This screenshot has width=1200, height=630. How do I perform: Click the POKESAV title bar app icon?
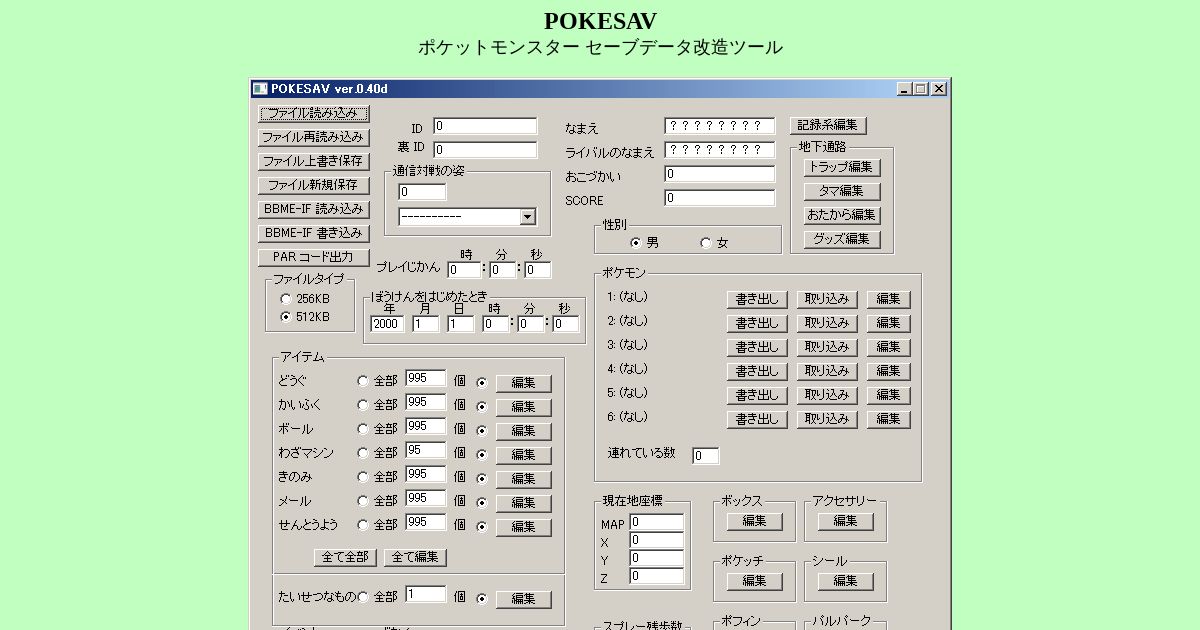(260, 88)
